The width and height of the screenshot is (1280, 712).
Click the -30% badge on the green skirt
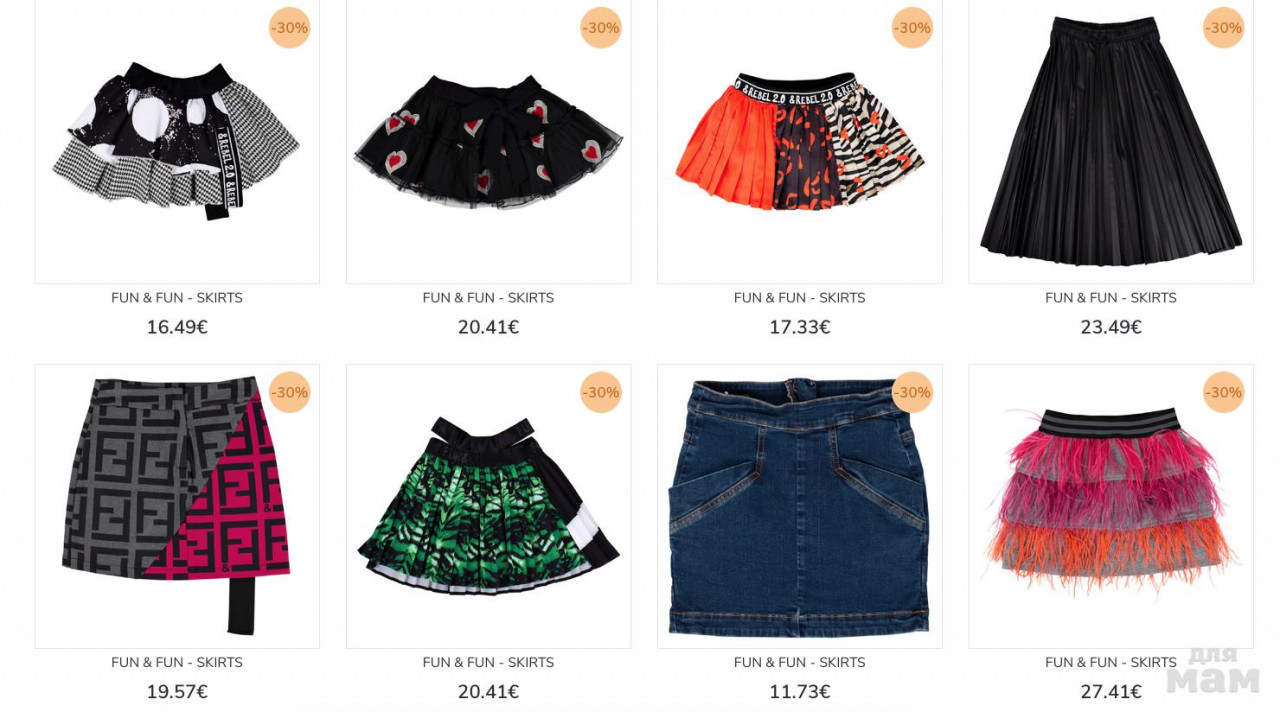point(601,393)
